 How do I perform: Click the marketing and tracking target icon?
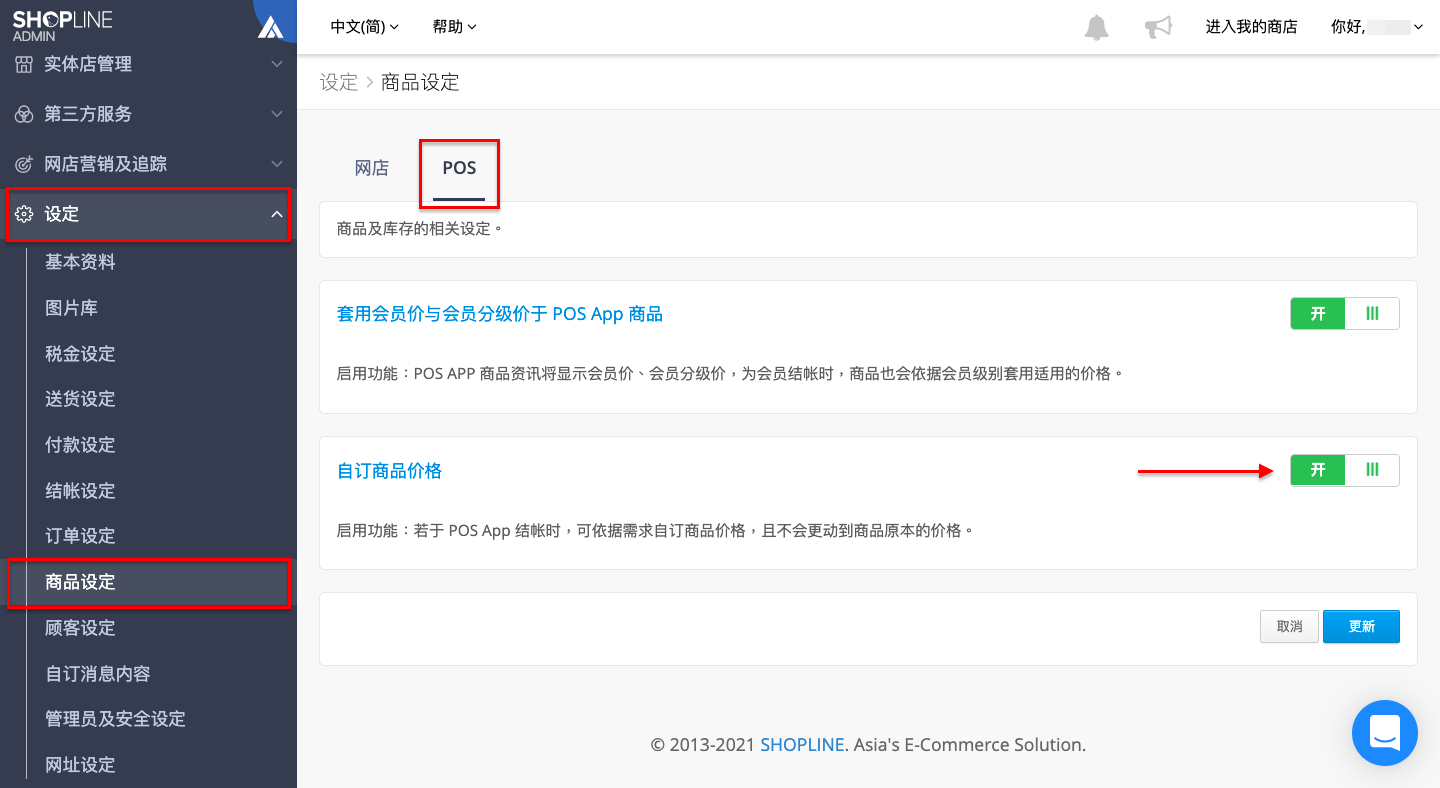coord(23,164)
